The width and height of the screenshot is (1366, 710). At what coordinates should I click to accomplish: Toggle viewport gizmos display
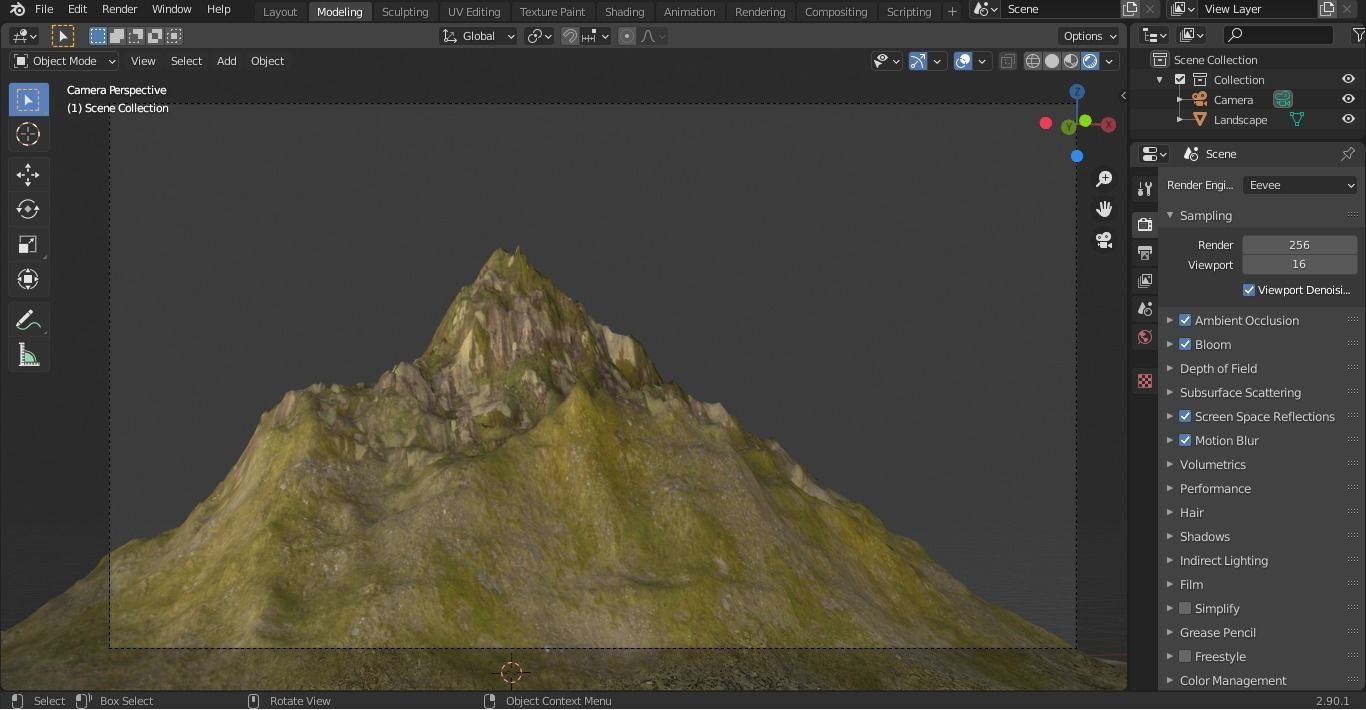pos(918,61)
